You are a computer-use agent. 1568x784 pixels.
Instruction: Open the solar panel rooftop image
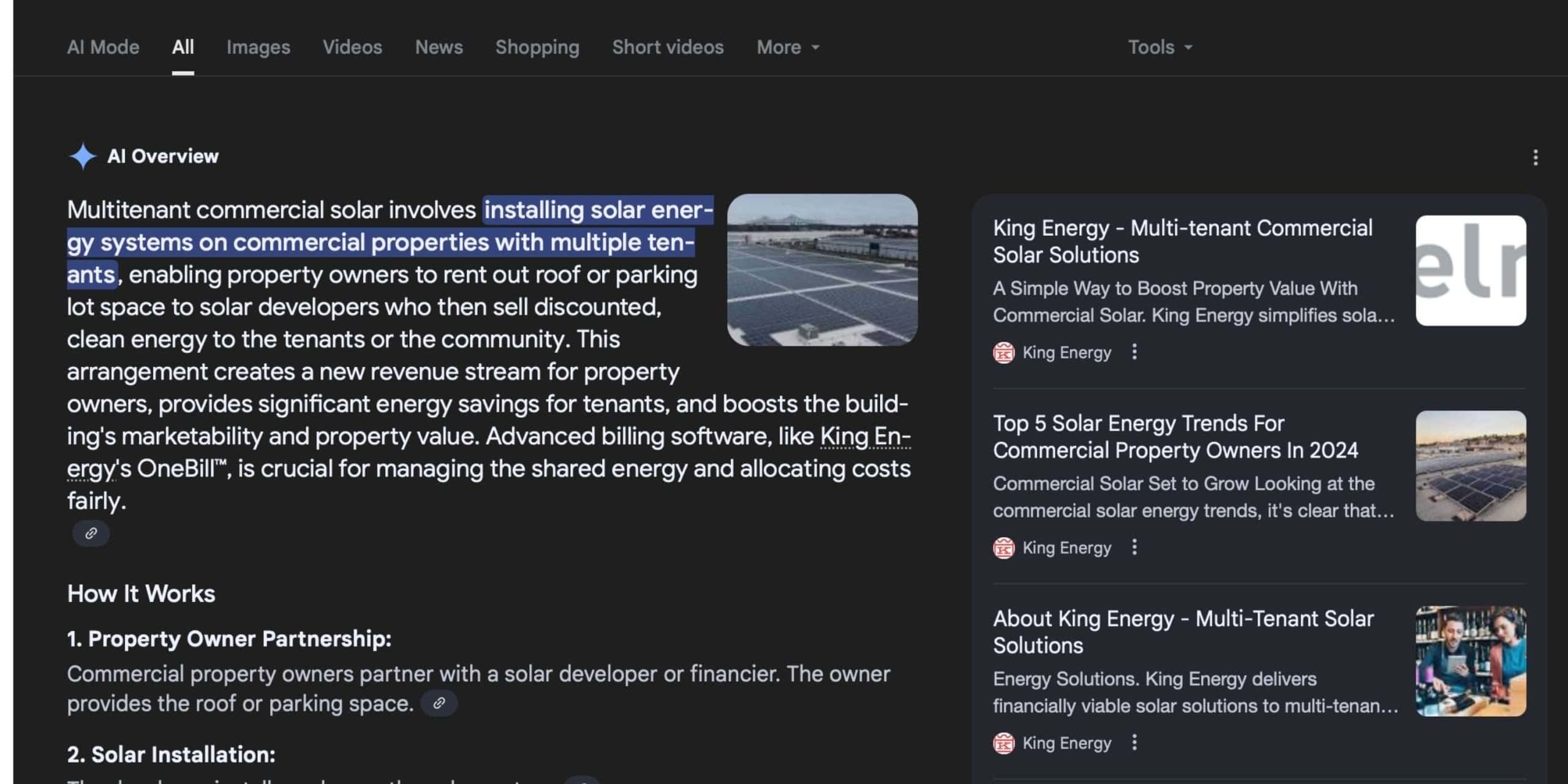(x=822, y=269)
